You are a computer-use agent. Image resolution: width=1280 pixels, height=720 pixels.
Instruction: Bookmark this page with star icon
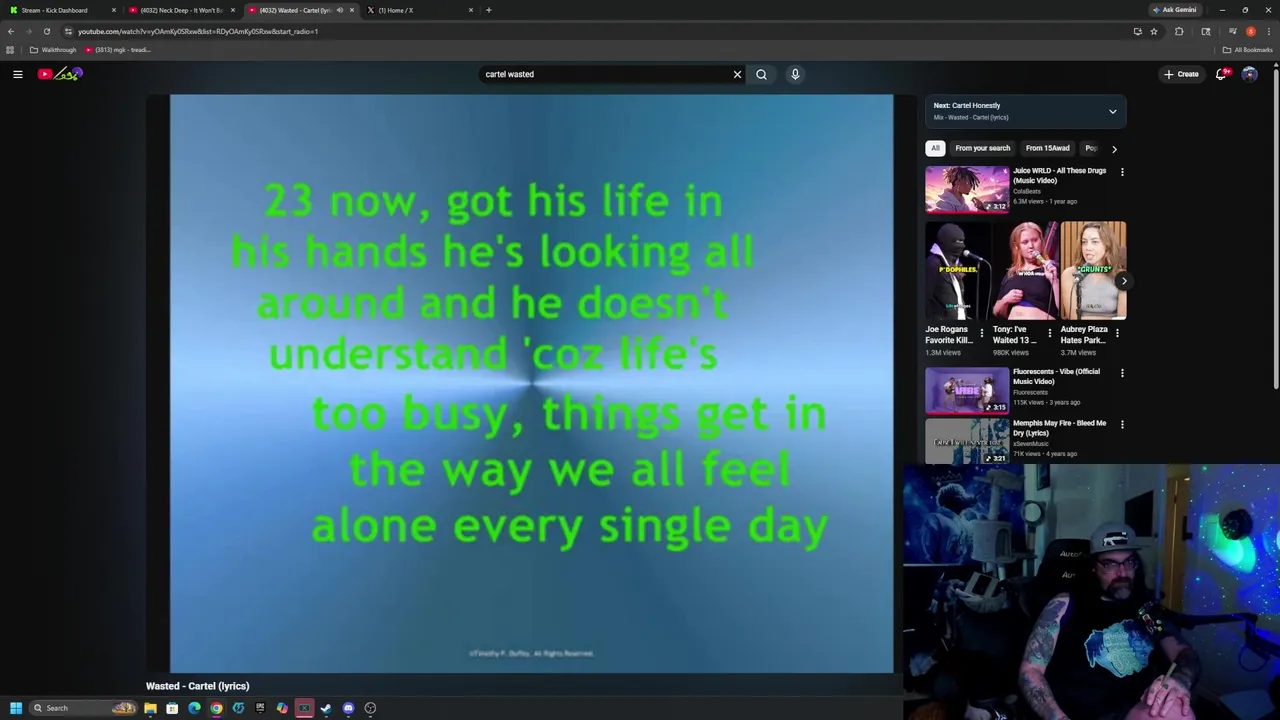point(1154,31)
